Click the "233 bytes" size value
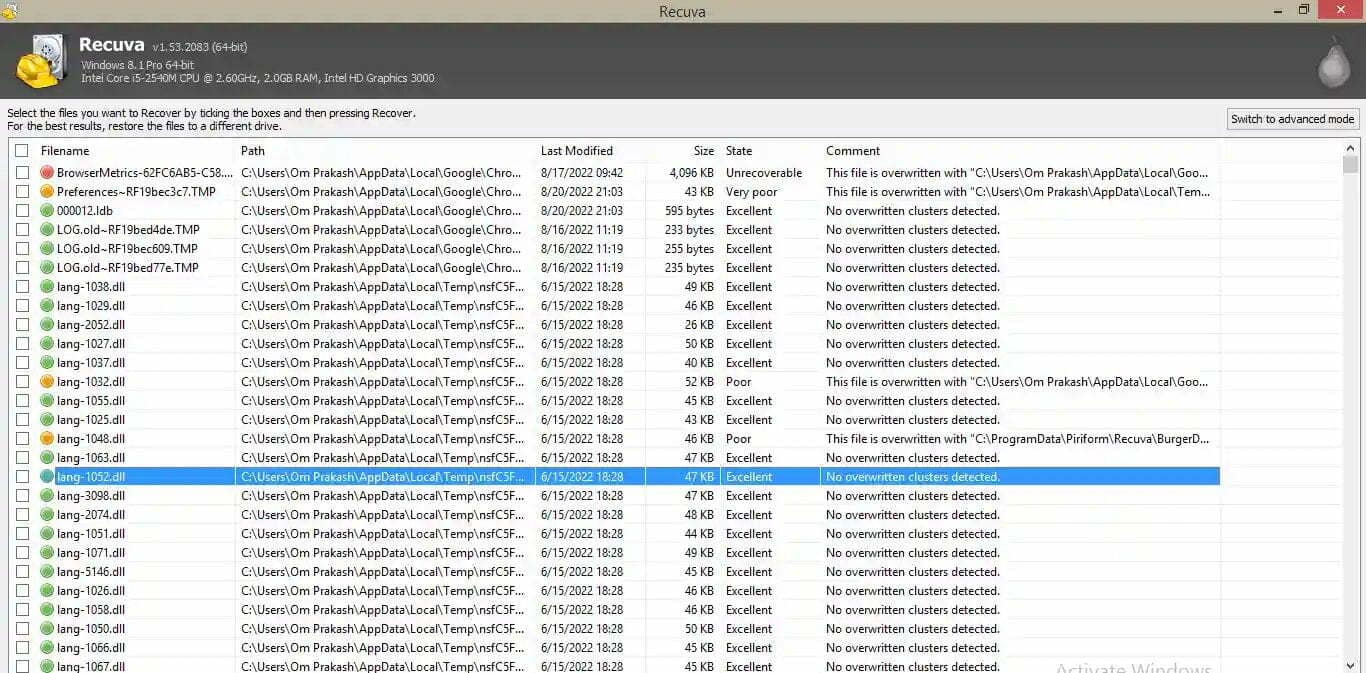The height and width of the screenshot is (673, 1366). [690, 230]
